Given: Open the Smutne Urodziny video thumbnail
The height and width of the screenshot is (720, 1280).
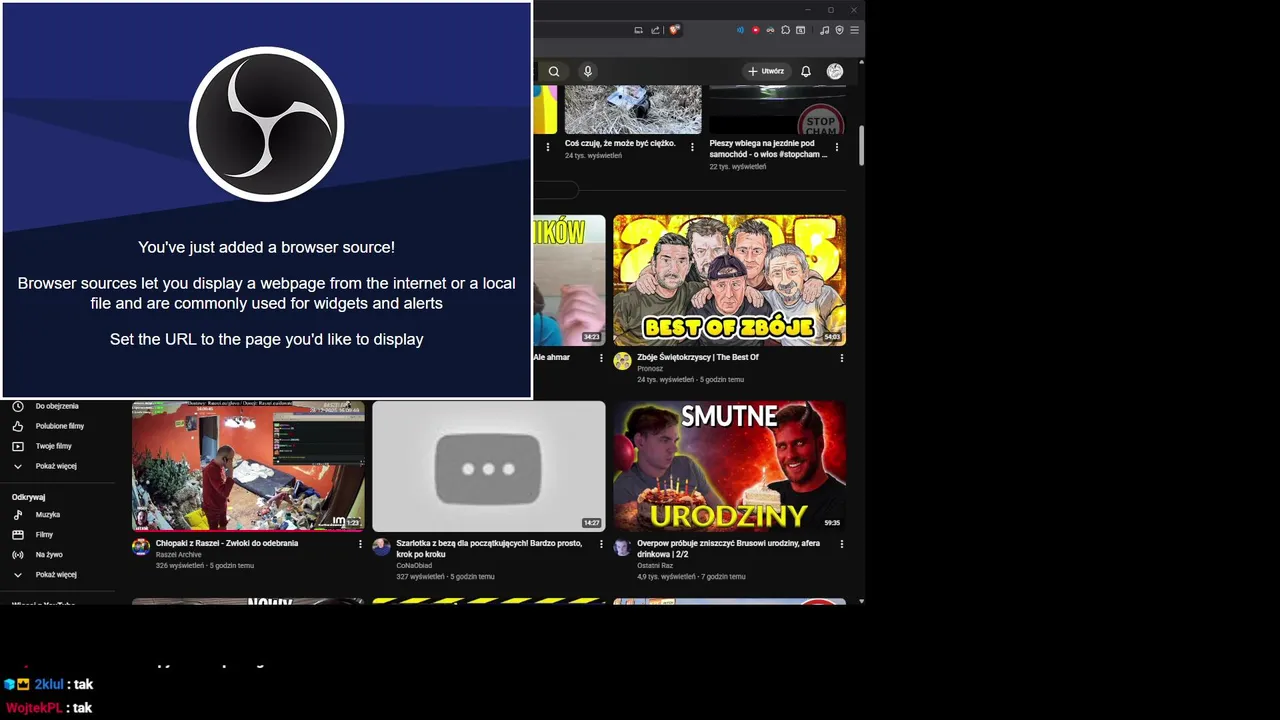Looking at the screenshot, I should pos(729,466).
